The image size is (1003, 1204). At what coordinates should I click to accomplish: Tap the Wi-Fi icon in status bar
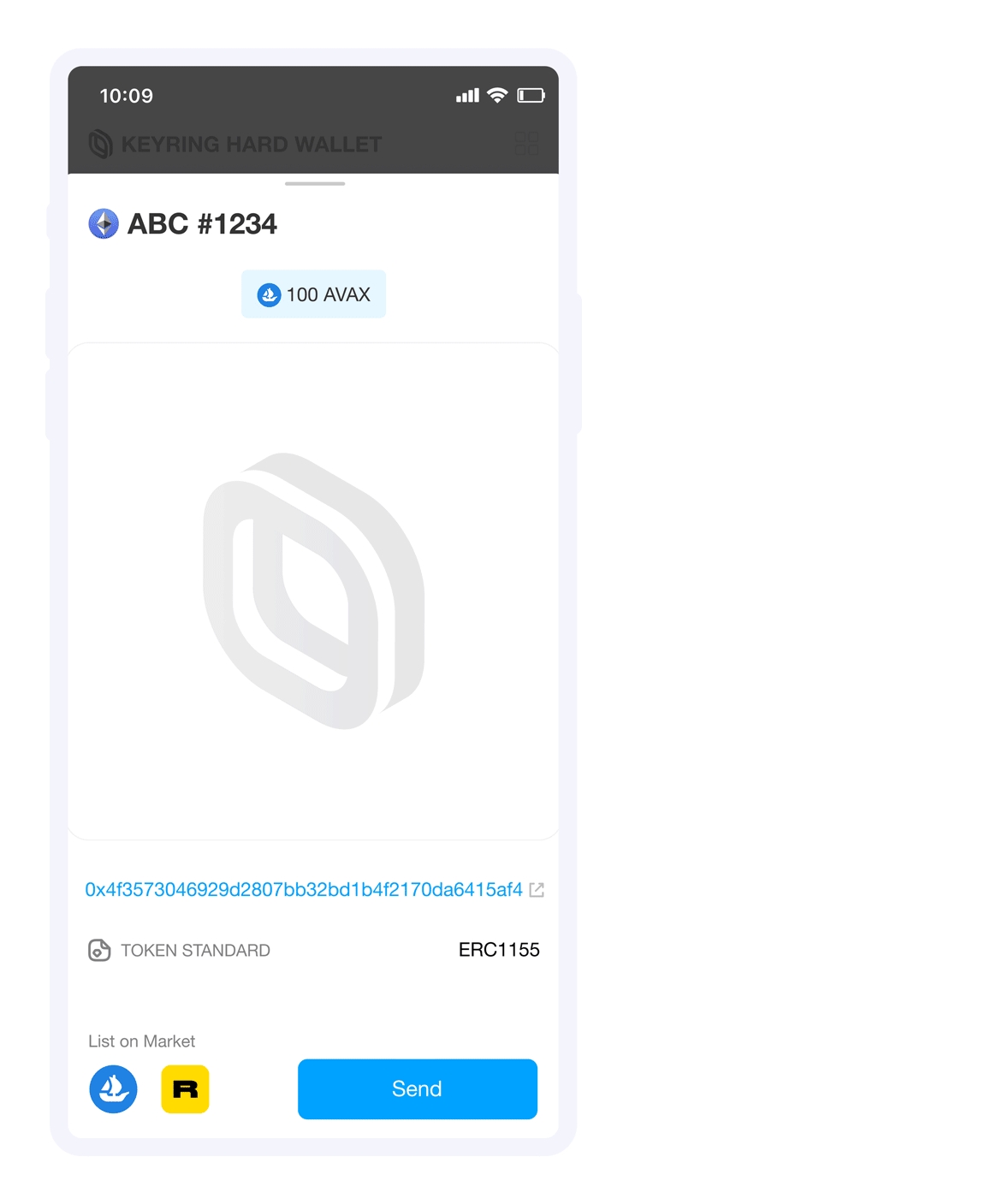click(497, 95)
